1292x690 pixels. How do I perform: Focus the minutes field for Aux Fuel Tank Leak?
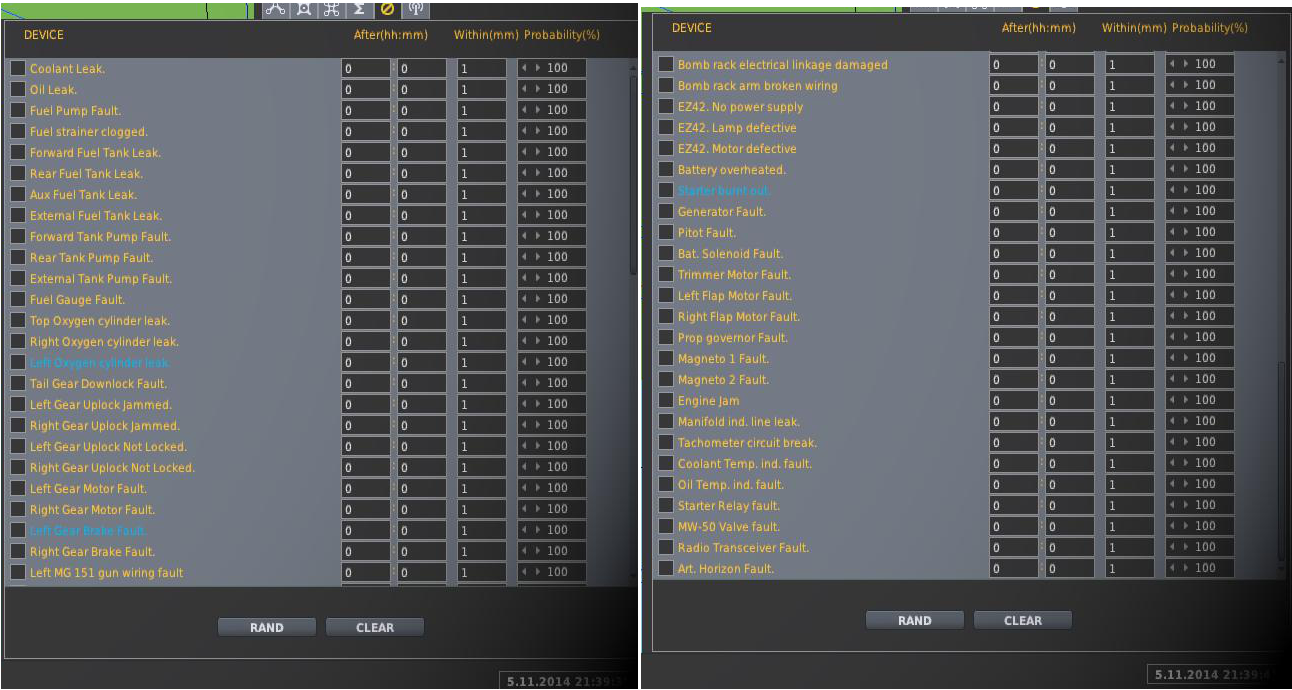422,194
